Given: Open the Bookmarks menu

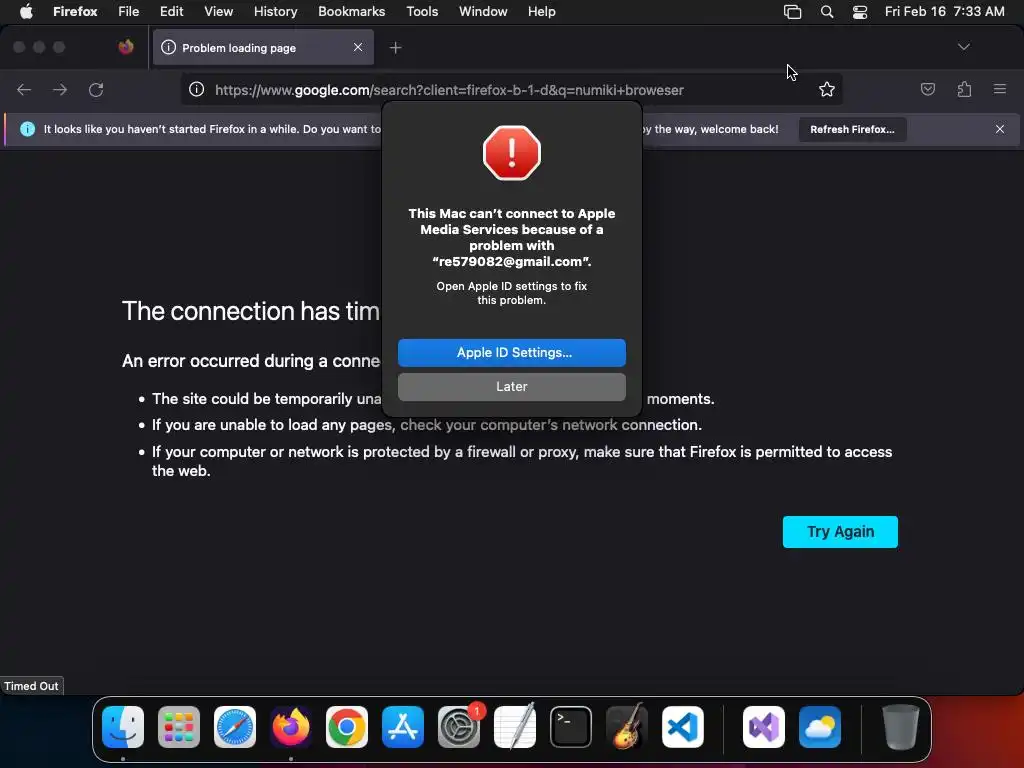Looking at the screenshot, I should (x=351, y=12).
